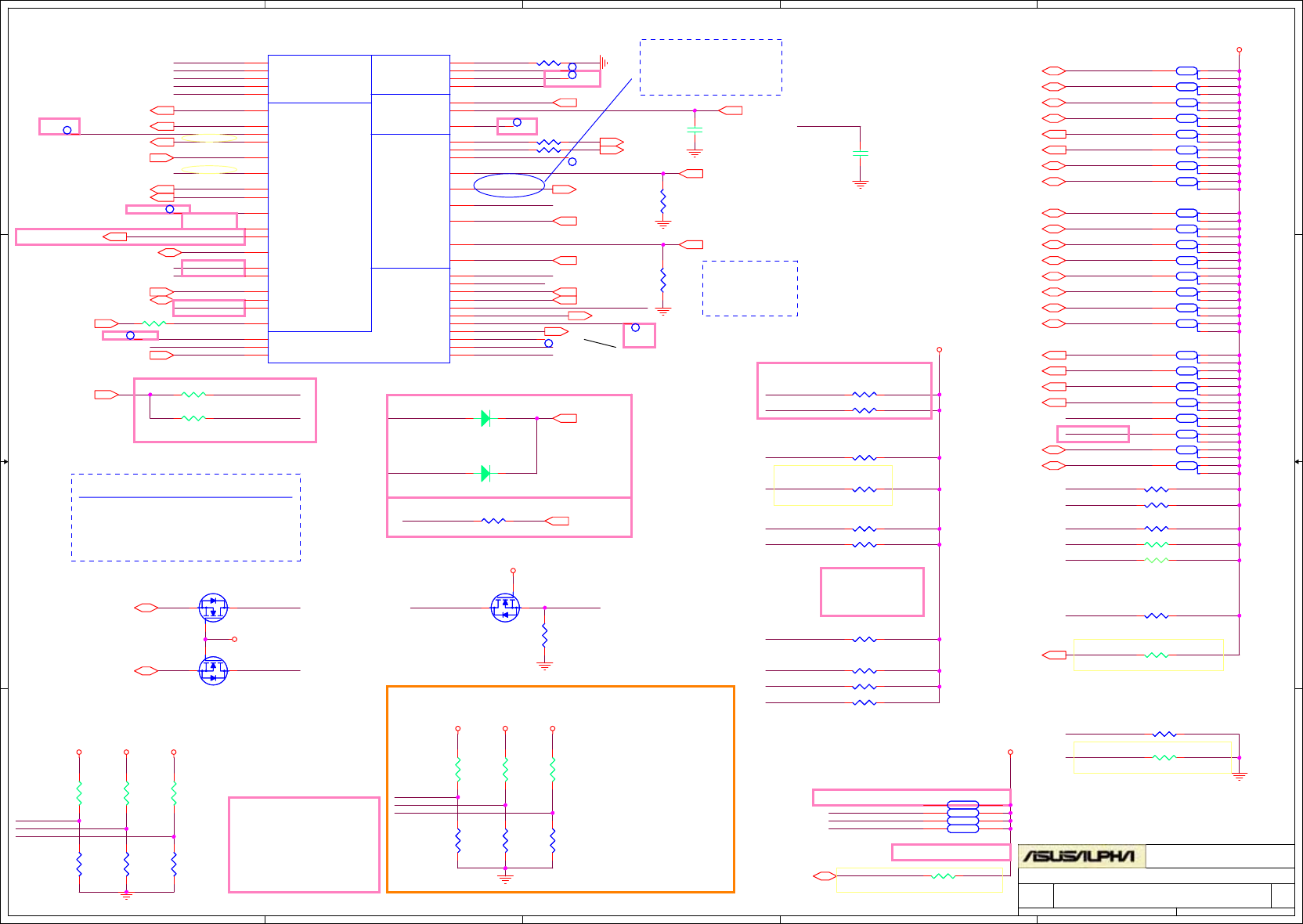Select hexagonal port feeding the lower-left MOSFET
This screenshot has width=1303, height=924.
[x=146, y=671]
